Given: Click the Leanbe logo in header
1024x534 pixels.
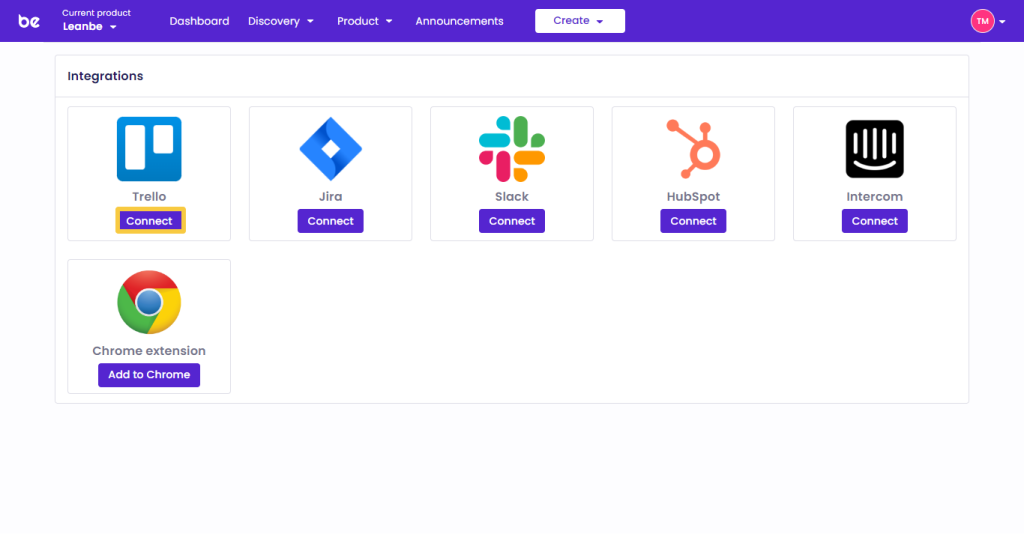Looking at the screenshot, I should [29, 21].
